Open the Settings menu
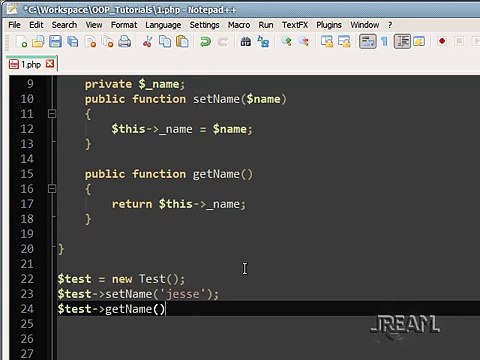 pyautogui.click(x=204, y=25)
